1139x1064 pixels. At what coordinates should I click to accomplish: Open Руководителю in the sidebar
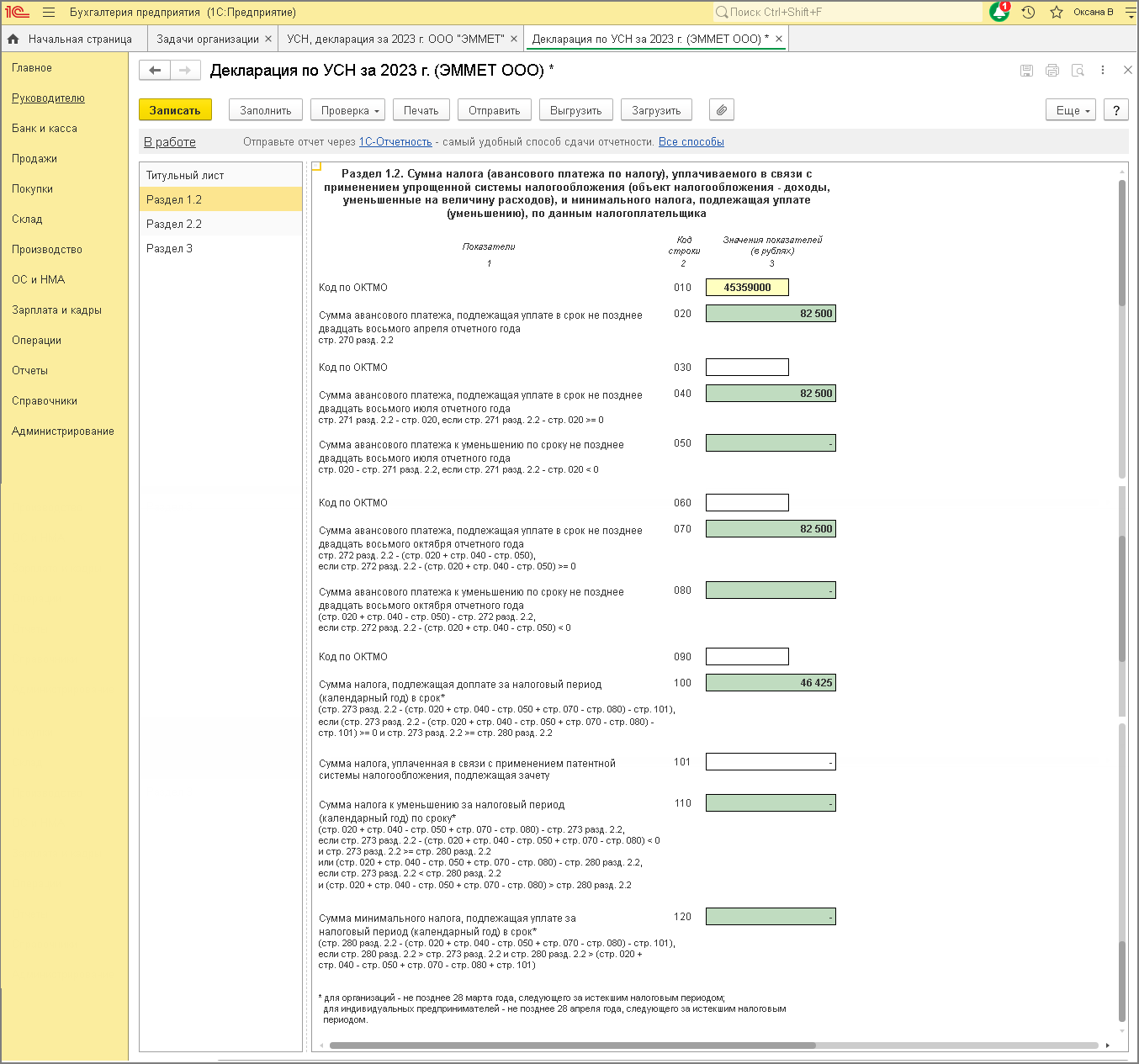(x=48, y=98)
